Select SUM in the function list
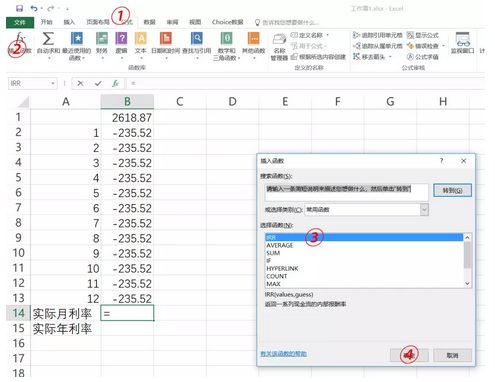The height and width of the screenshot is (382, 495). tap(364, 253)
